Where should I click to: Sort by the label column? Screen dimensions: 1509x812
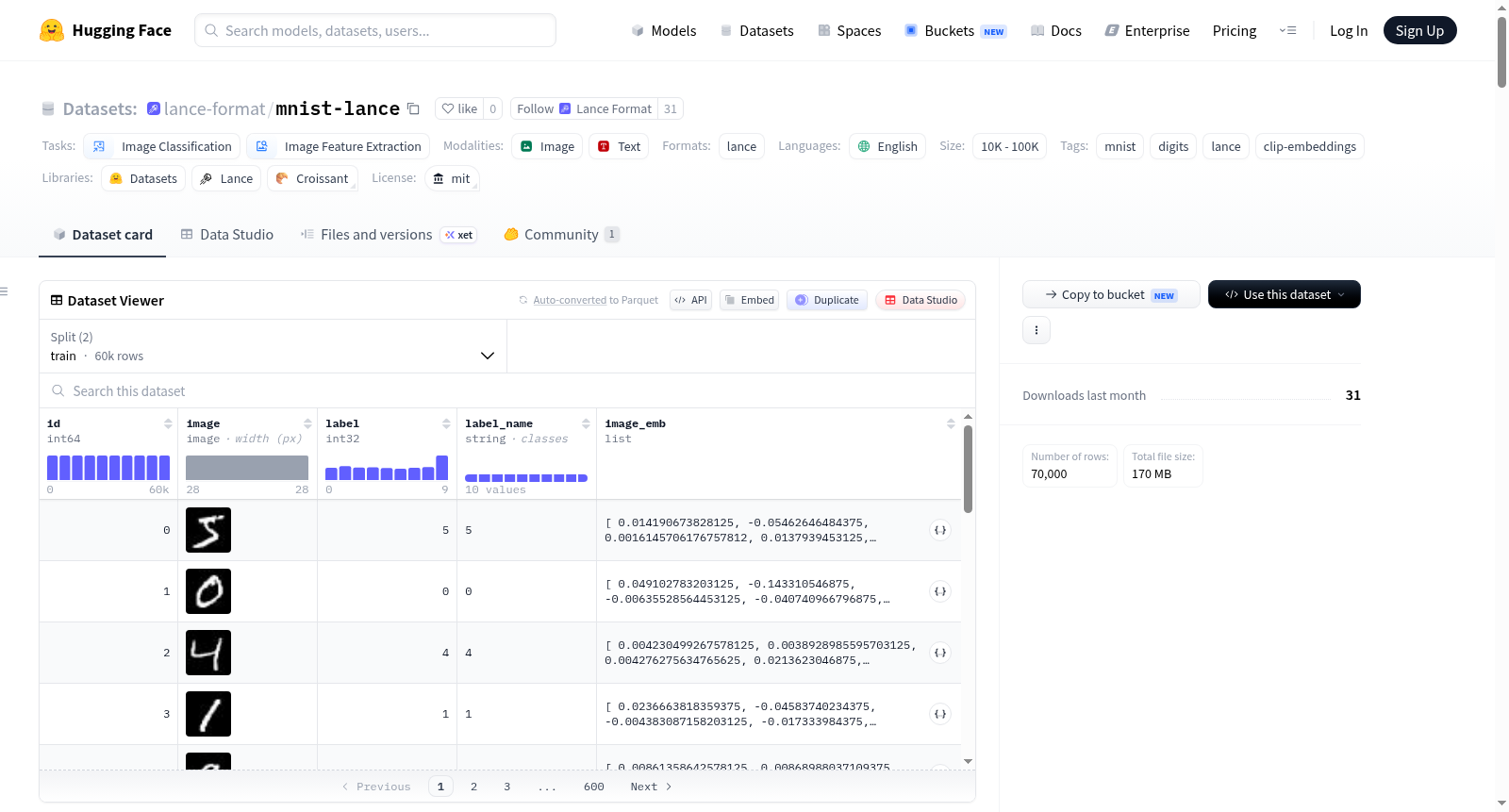(x=446, y=423)
